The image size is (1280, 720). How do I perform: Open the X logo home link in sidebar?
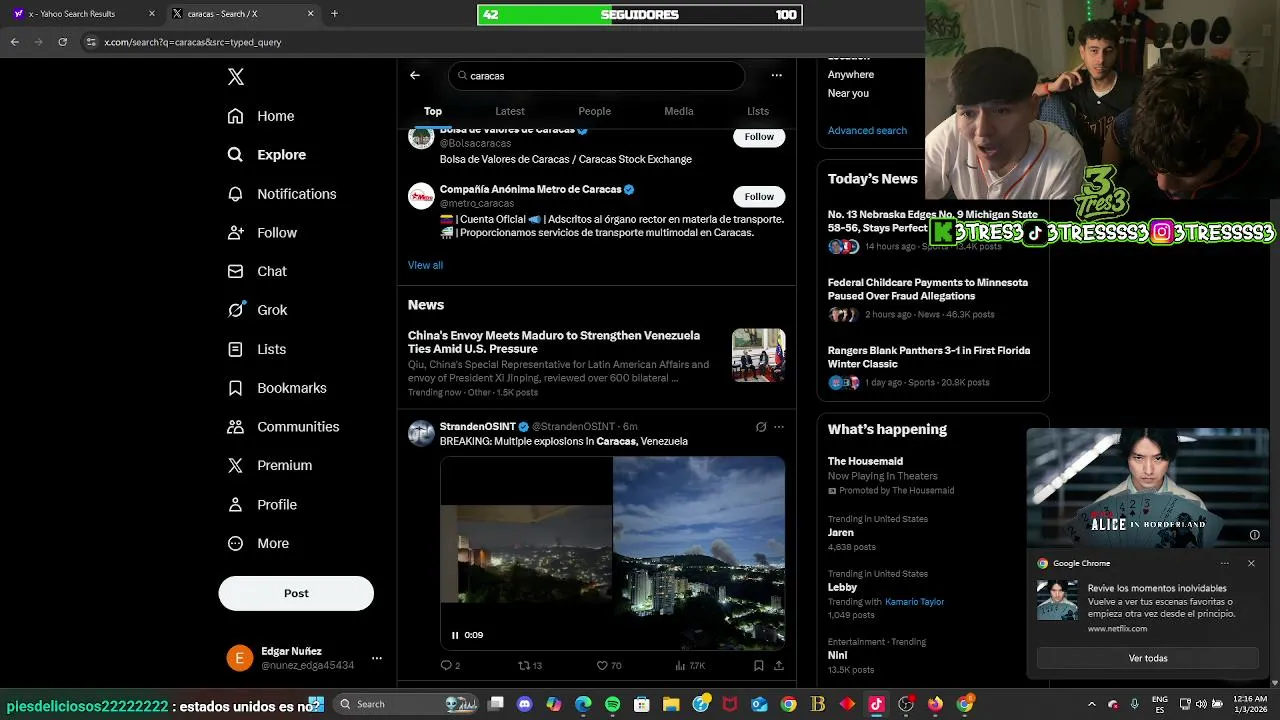(236, 77)
